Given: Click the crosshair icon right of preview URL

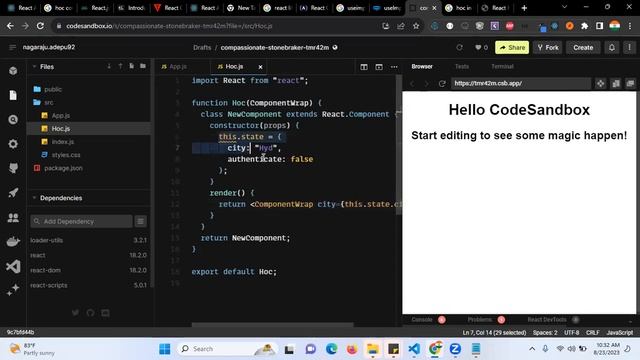Looking at the screenshot, I should [x=600, y=84].
